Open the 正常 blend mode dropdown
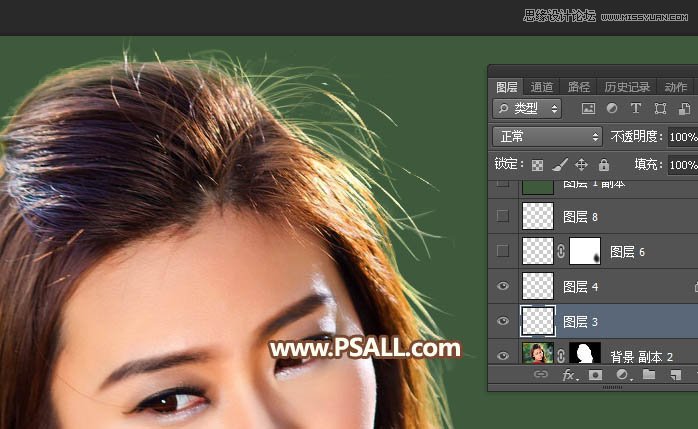The image size is (698, 429). click(x=547, y=136)
